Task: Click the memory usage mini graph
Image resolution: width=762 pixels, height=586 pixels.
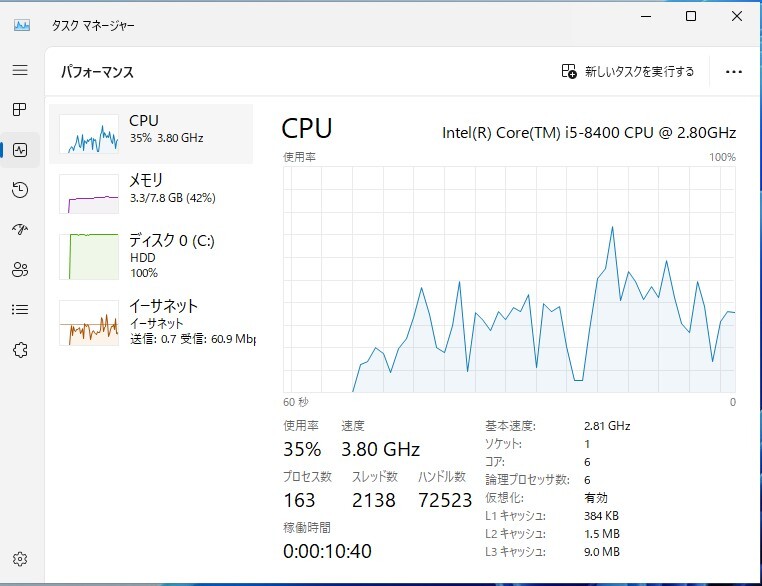Action: point(89,194)
